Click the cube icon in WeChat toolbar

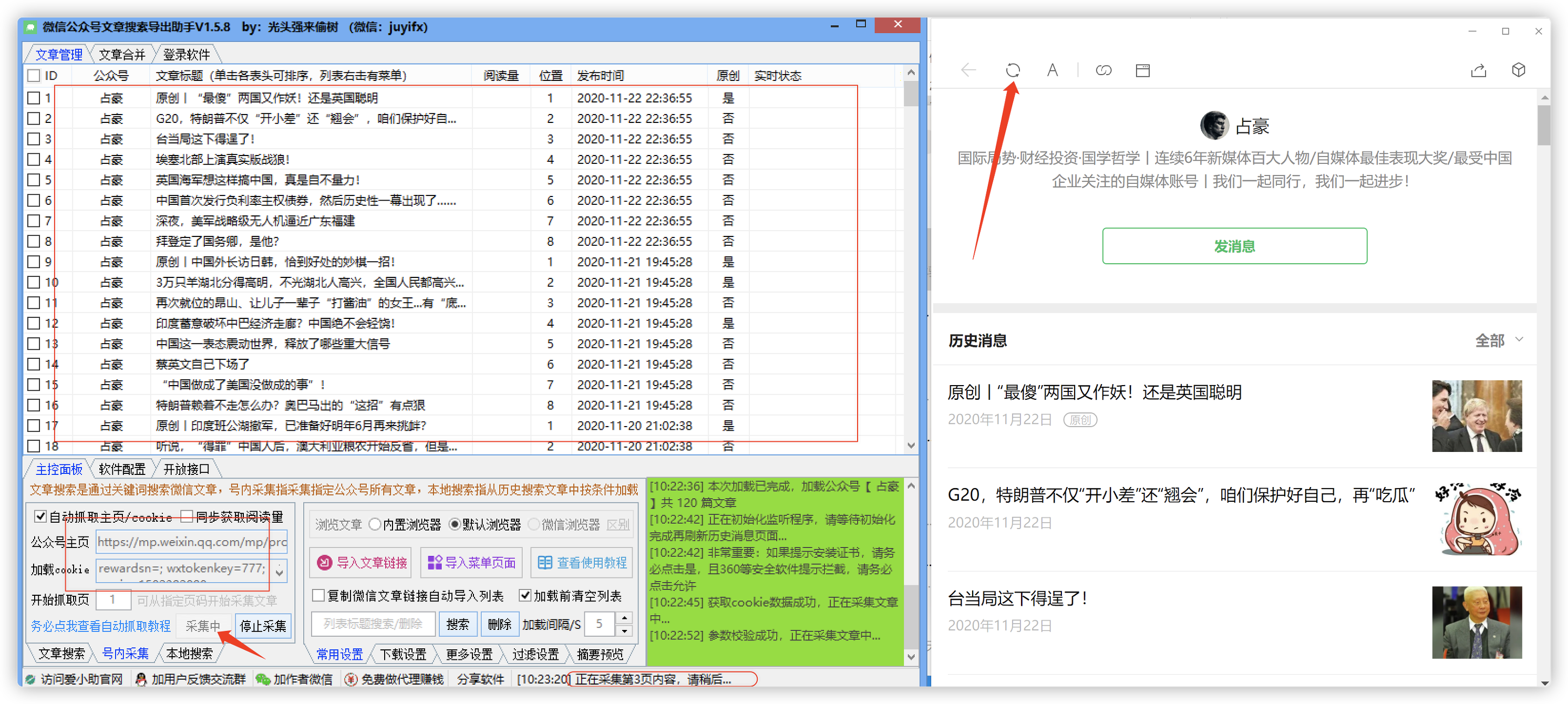coord(1519,70)
